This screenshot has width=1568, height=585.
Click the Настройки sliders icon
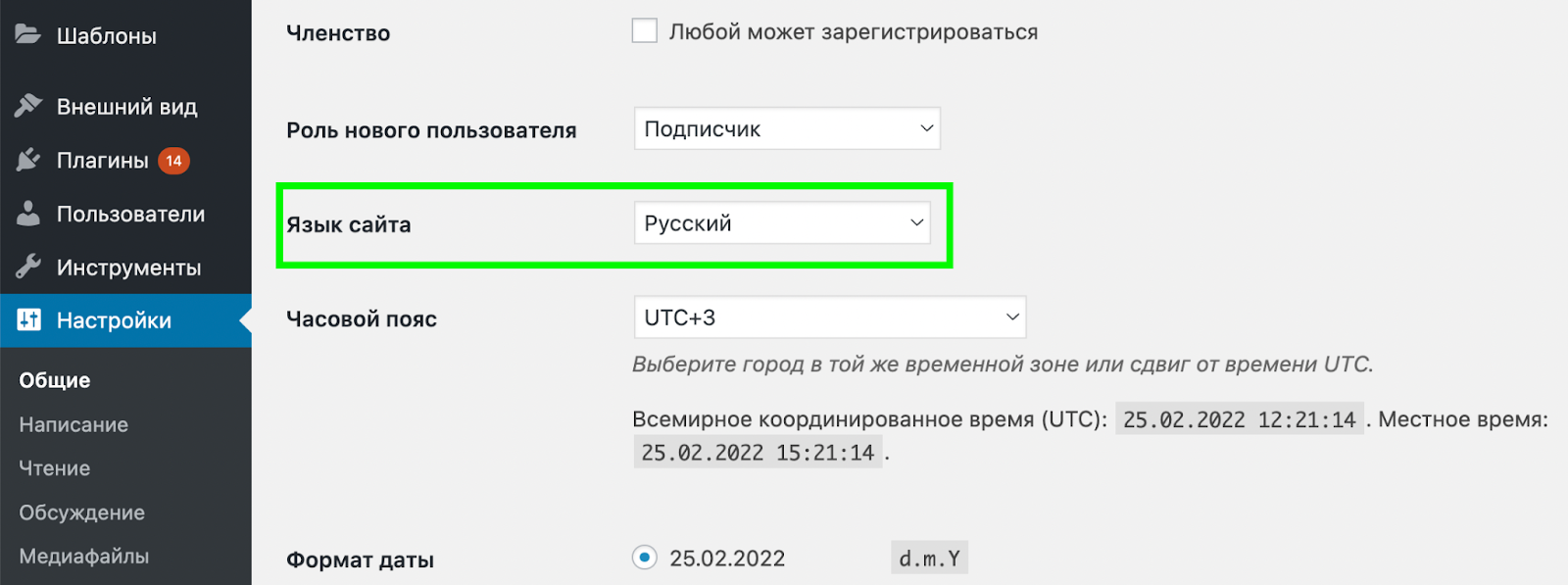point(28,319)
